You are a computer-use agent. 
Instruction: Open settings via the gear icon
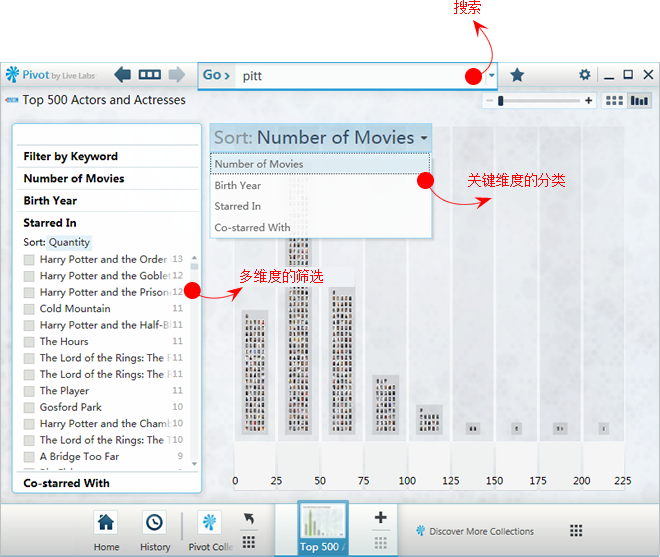click(585, 75)
